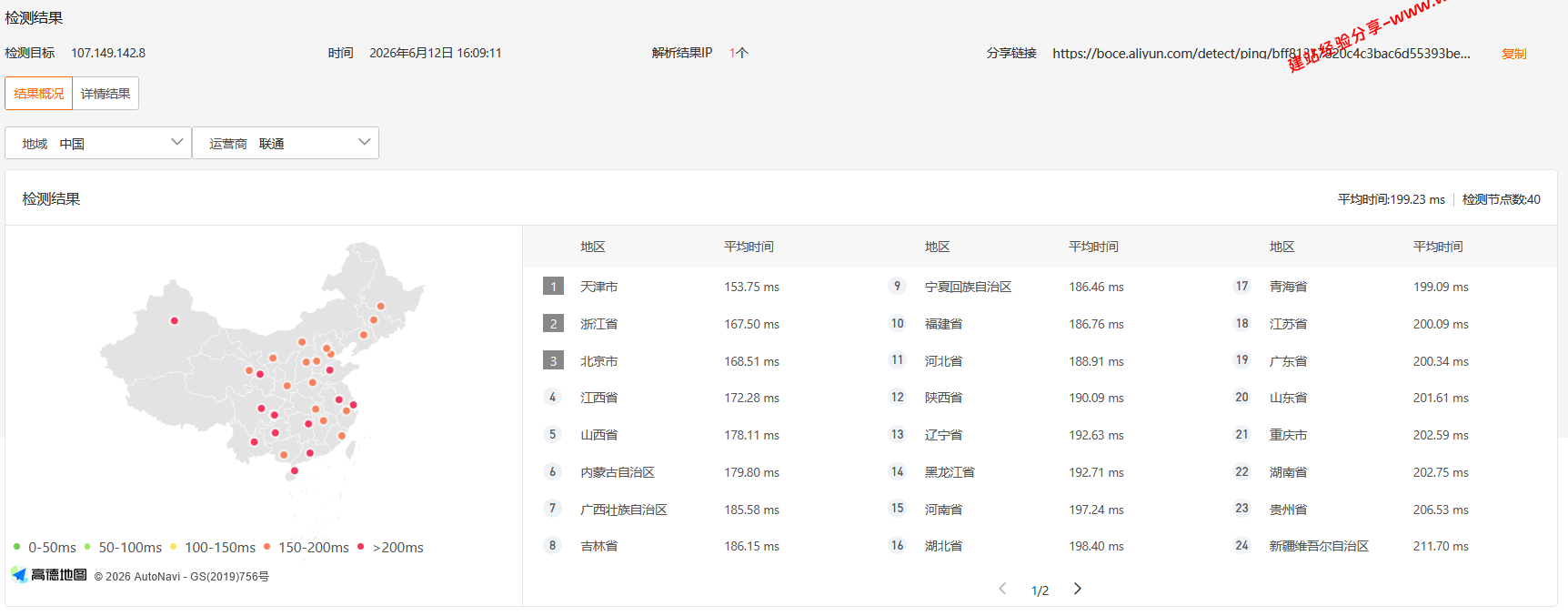Click rank badge 9 for 宁夏回族自治区
This screenshot has height=616, width=1568.
(x=897, y=287)
